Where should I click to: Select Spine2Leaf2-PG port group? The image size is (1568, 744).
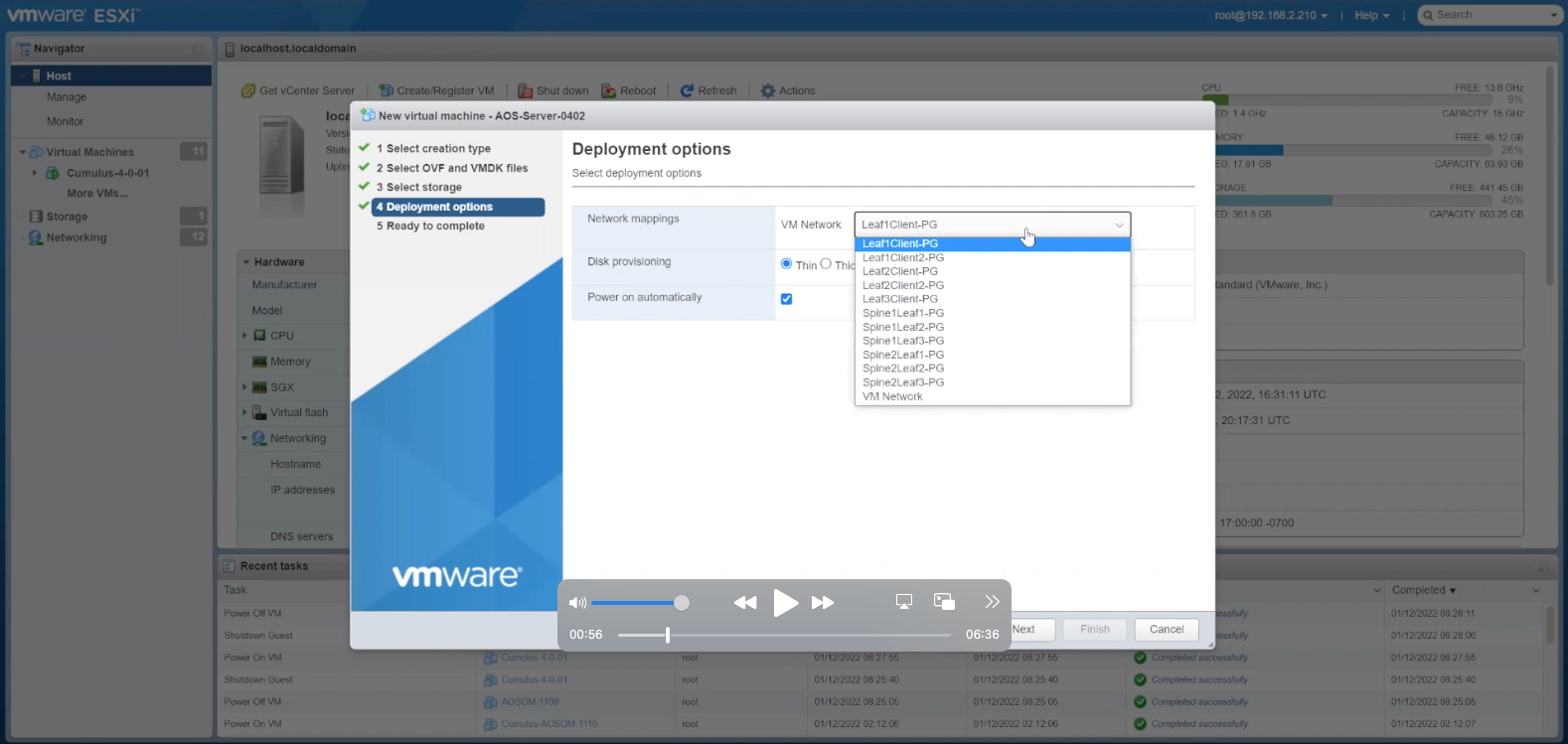point(992,369)
